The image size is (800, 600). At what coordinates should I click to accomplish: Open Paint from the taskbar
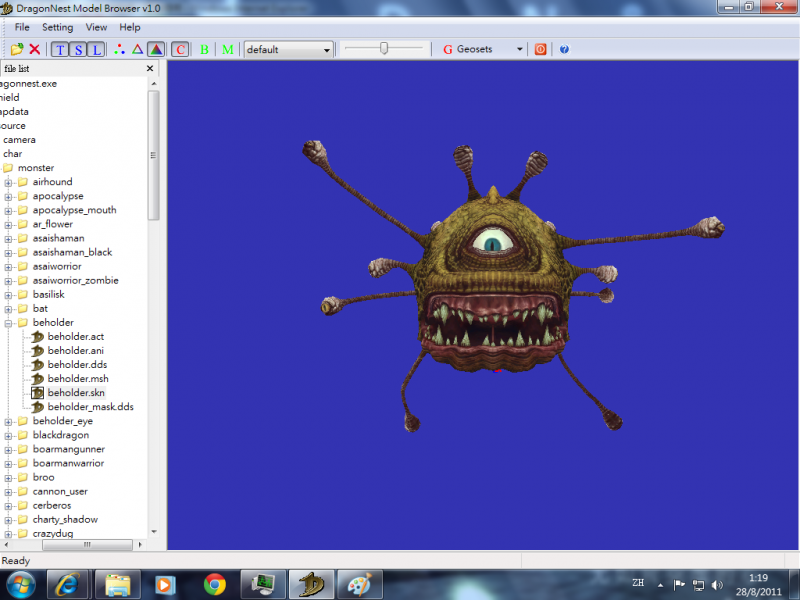[x=360, y=584]
